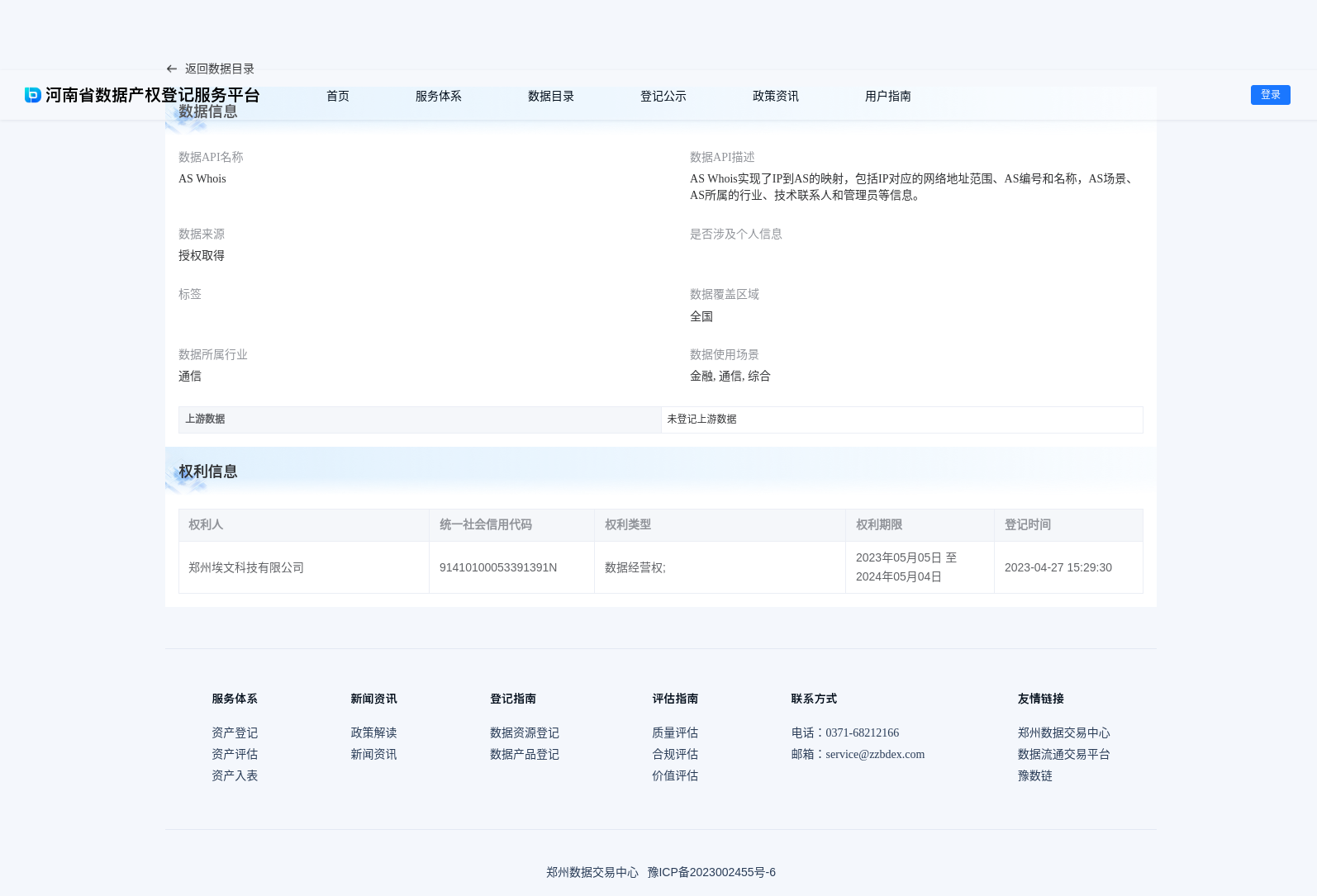This screenshot has width=1317, height=896.
Task: Click the 友情链接 footer heading
Action: tap(1041, 699)
